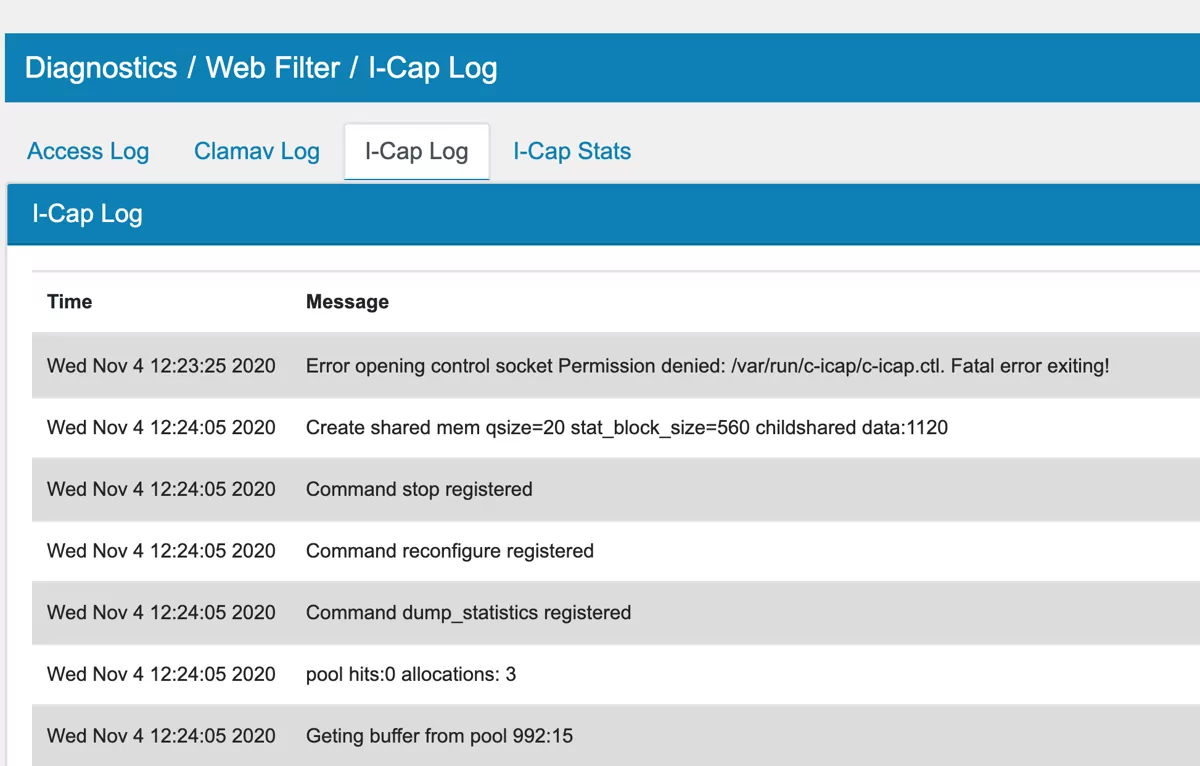The image size is (1200, 766).
Task: Switch to the Access Log tab
Action: coord(87,151)
